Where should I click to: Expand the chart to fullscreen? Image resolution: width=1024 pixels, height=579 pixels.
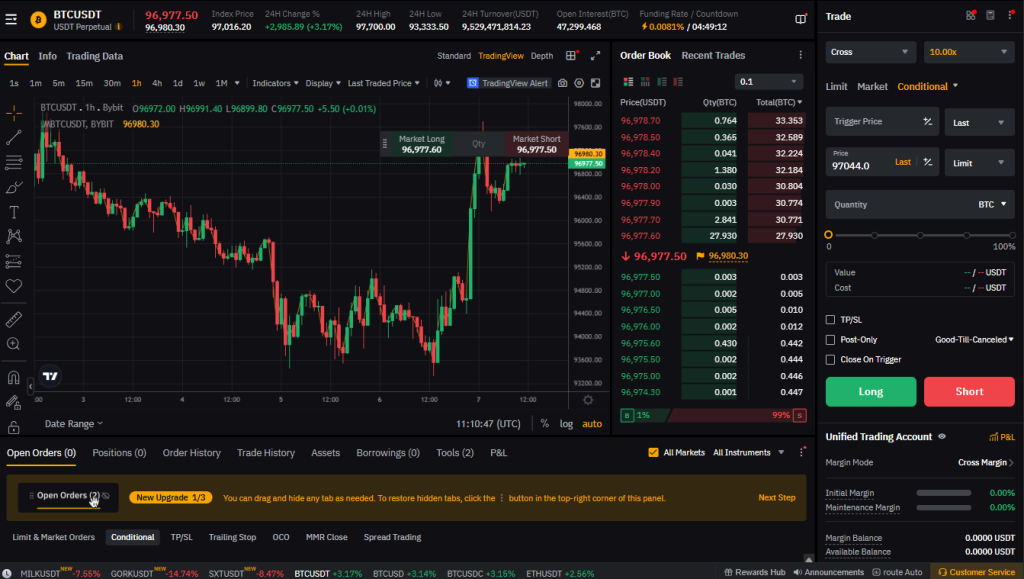coord(596,56)
